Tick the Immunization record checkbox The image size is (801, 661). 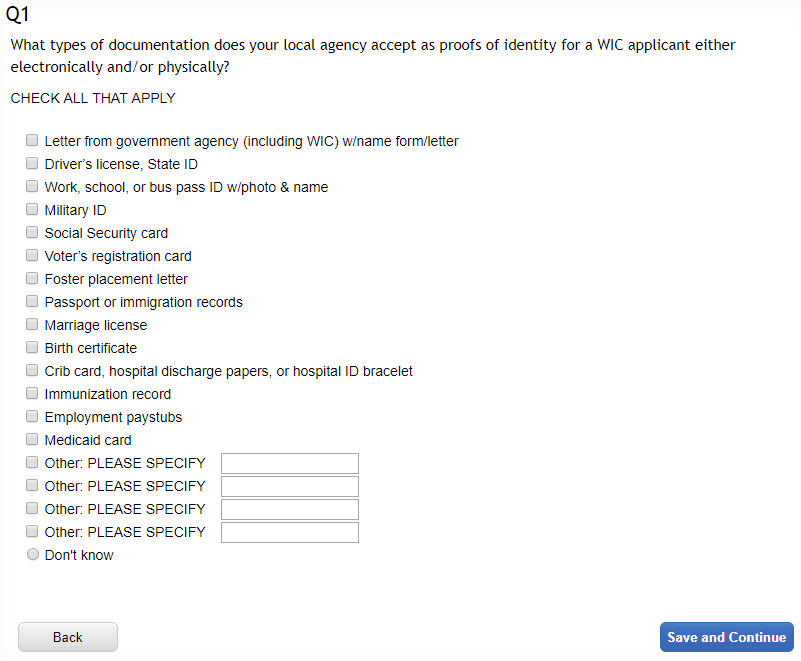tap(32, 394)
